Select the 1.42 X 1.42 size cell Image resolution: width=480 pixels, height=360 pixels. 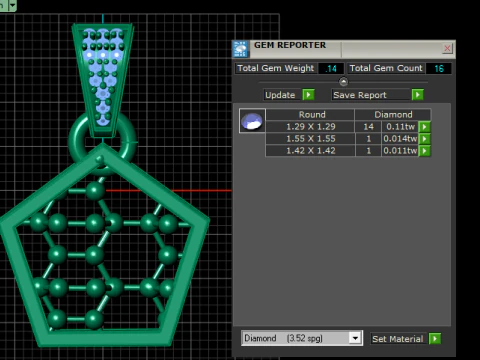(311, 151)
